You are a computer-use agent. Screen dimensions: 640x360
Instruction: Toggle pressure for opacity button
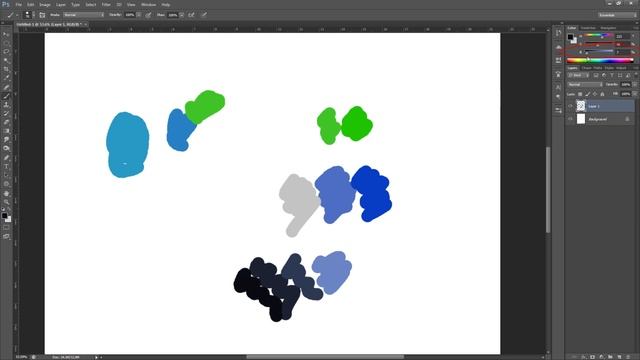(148, 15)
